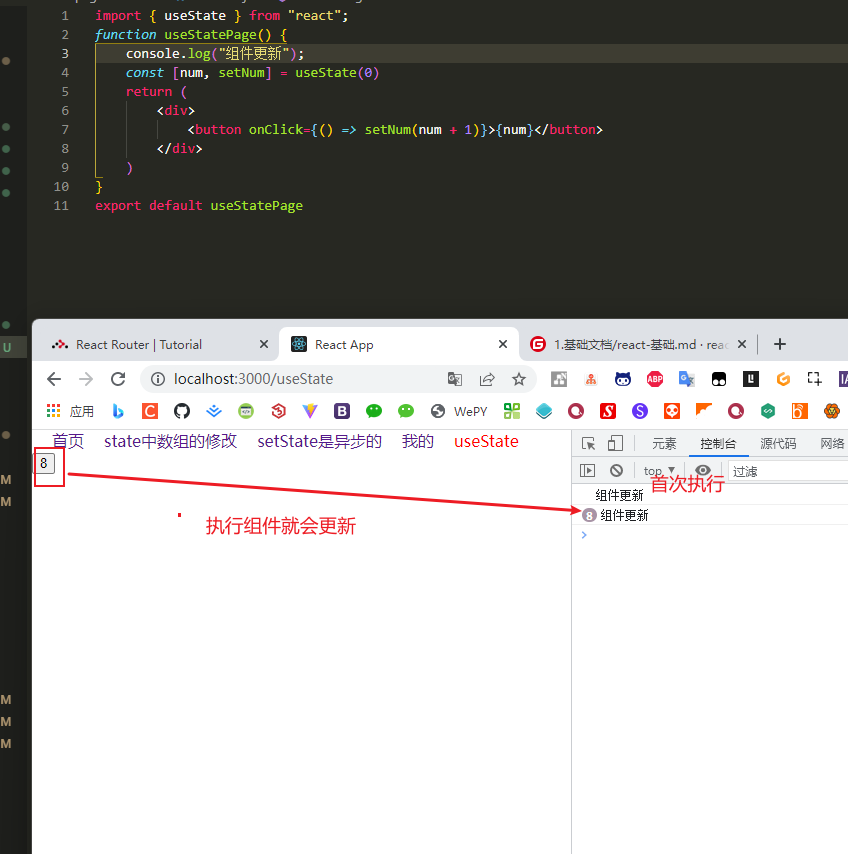Open the setState是异步的 link
The width and height of the screenshot is (848, 854).
[320, 441]
